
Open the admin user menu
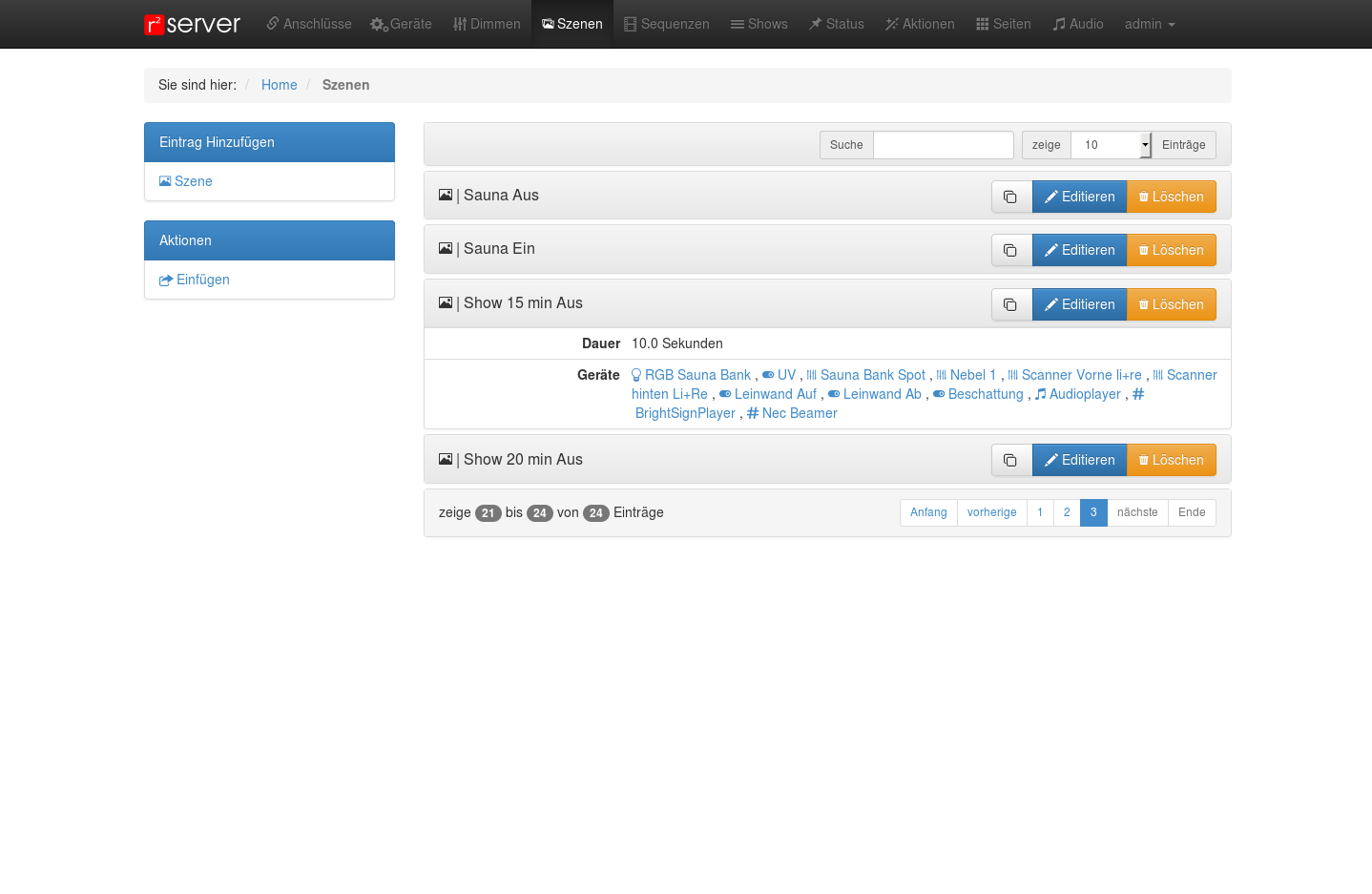point(1149,24)
